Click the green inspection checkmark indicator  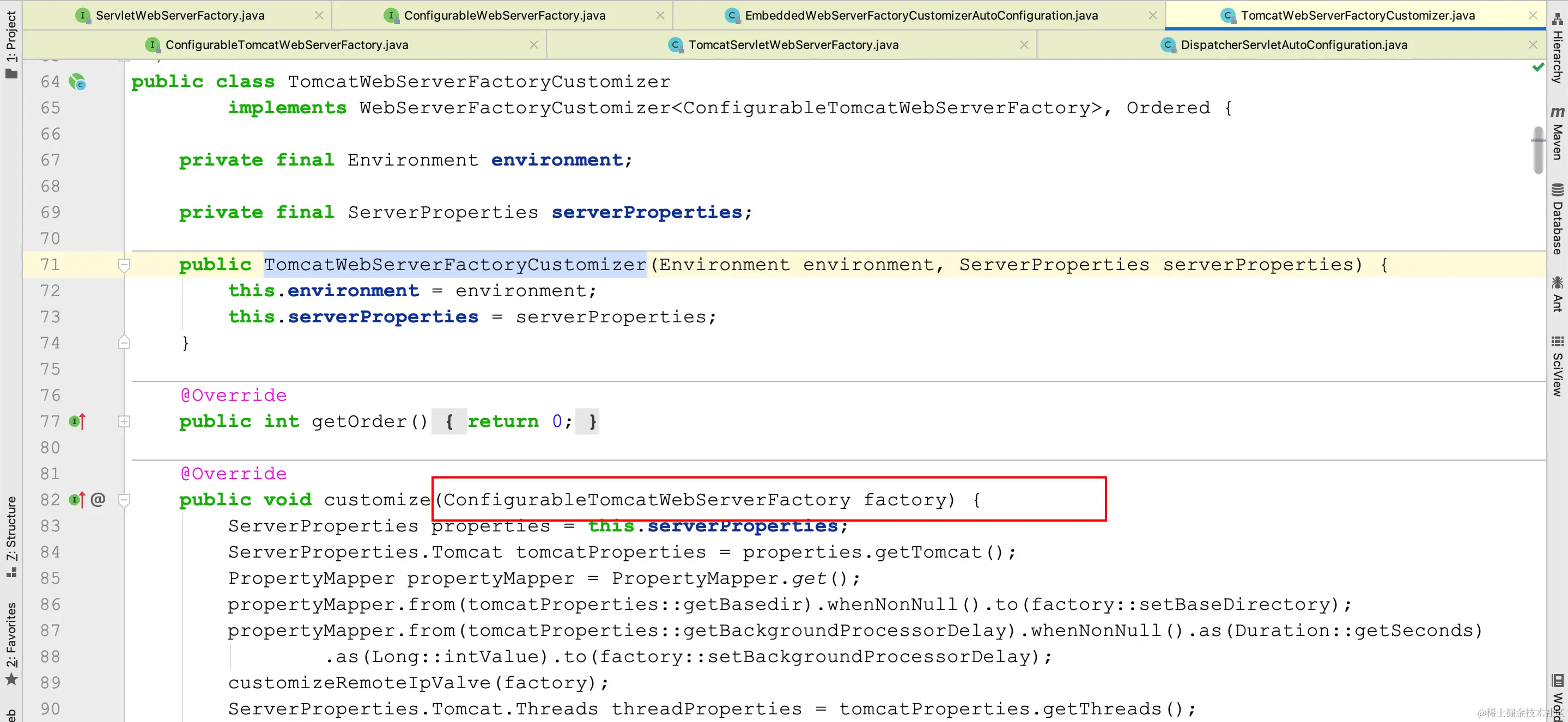[1537, 68]
